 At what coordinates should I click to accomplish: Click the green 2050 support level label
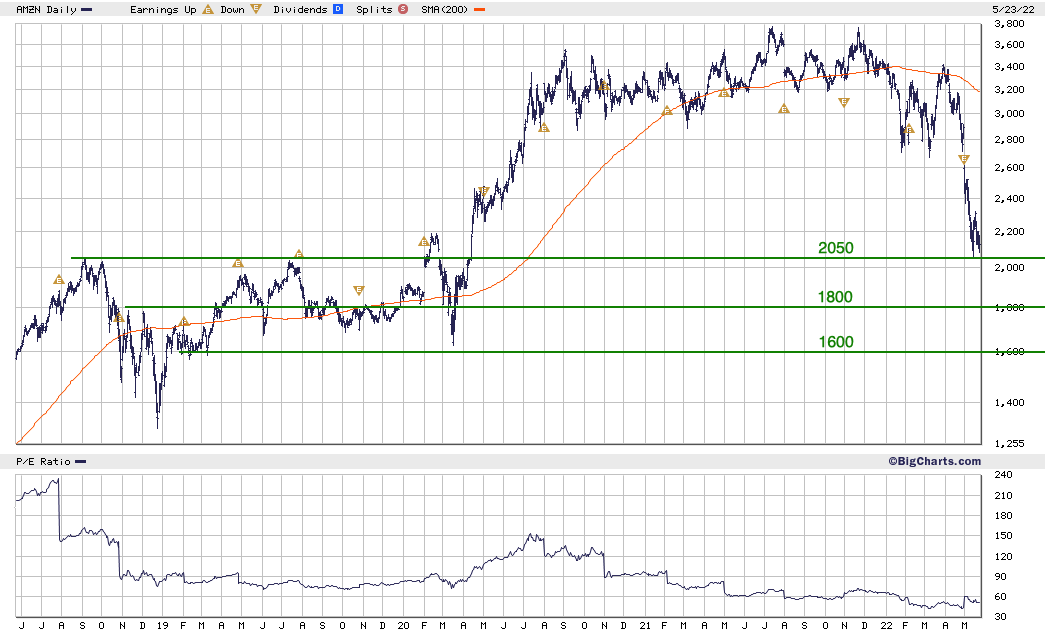pos(836,248)
